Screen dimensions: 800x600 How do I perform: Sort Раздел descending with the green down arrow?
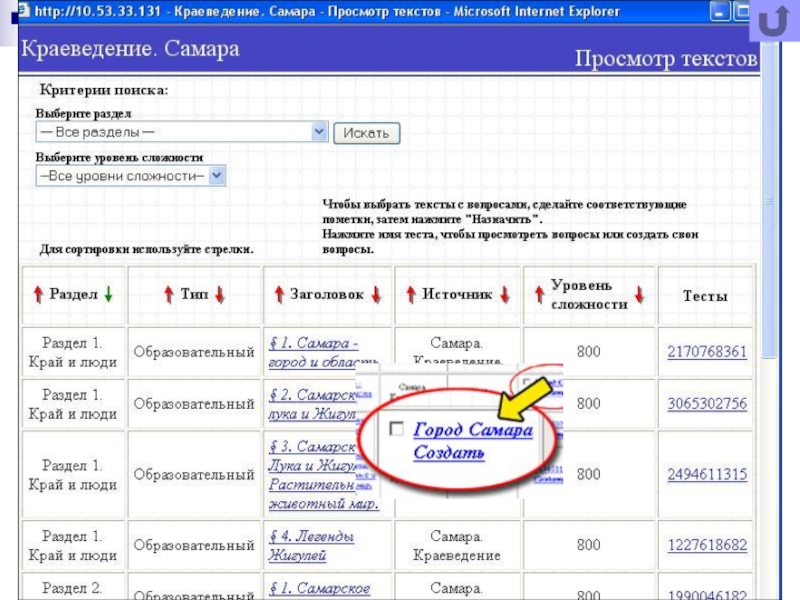tap(108, 295)
